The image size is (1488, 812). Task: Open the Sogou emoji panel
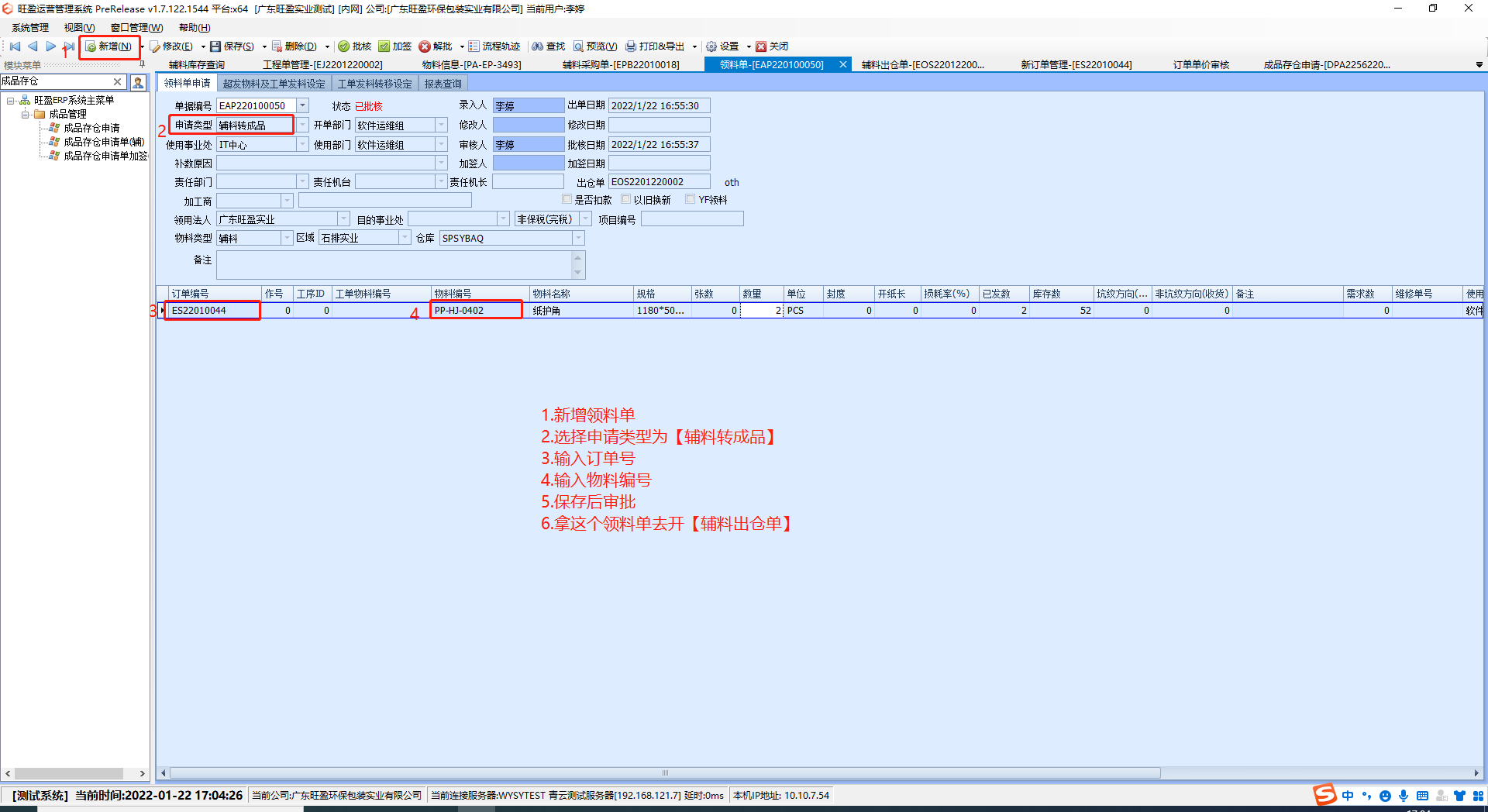pyautogui.click(x=1385, y=796)
